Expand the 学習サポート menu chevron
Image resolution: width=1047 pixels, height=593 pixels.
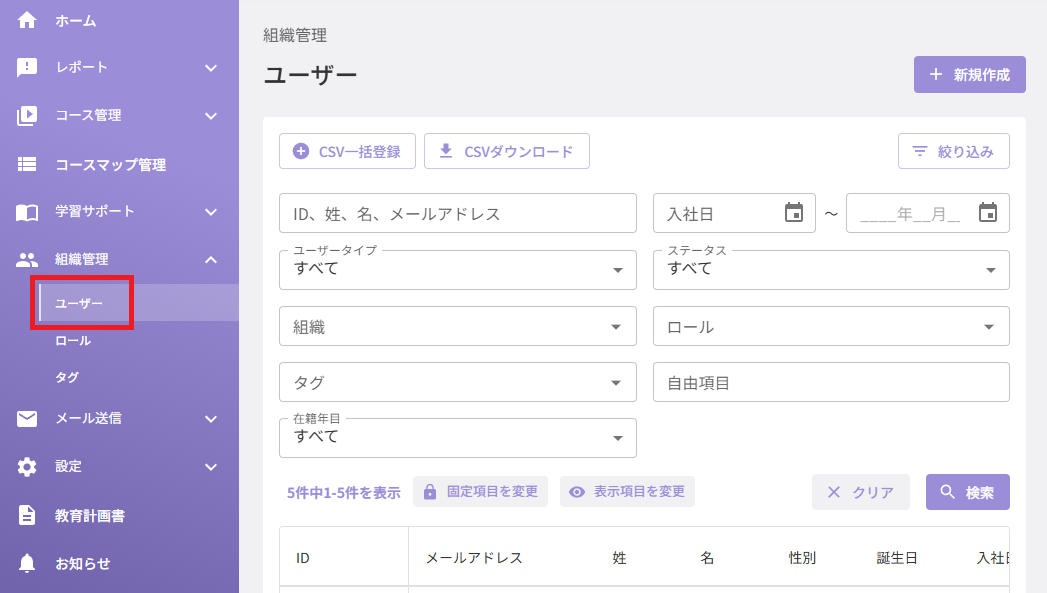[x=211, y=212]
